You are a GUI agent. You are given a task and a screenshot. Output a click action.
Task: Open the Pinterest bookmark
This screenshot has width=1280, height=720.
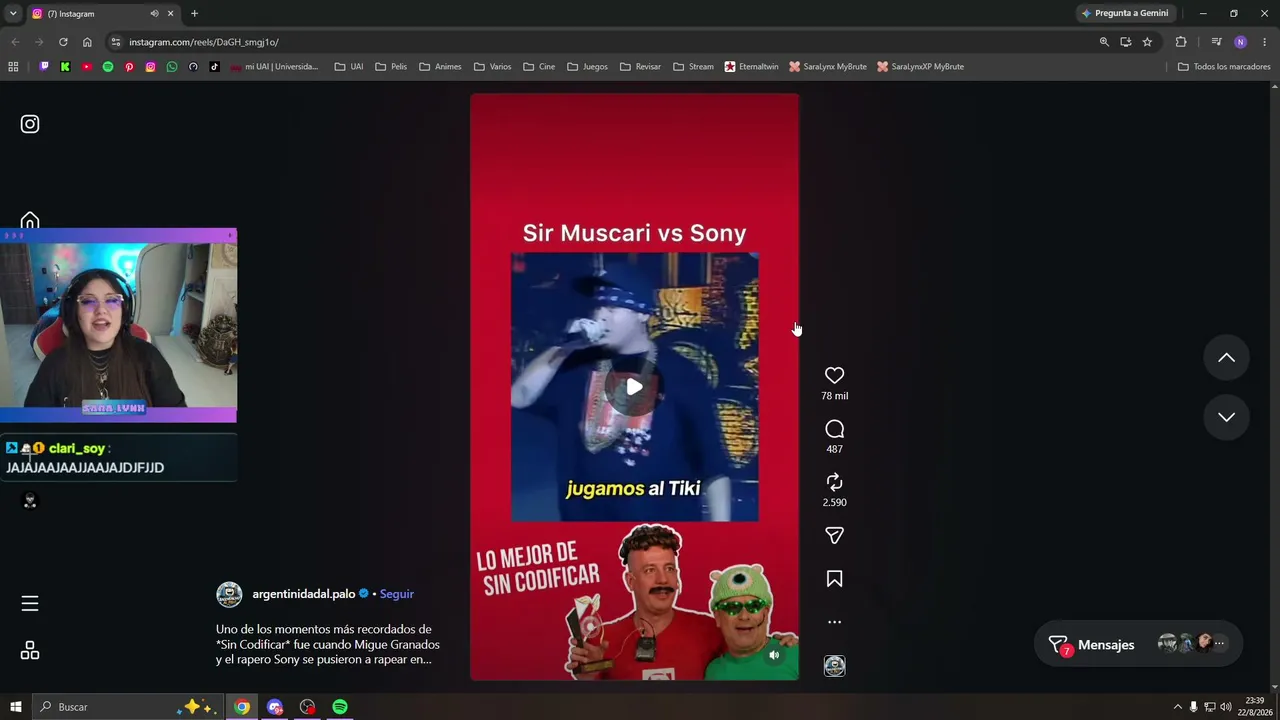point(129,67)
